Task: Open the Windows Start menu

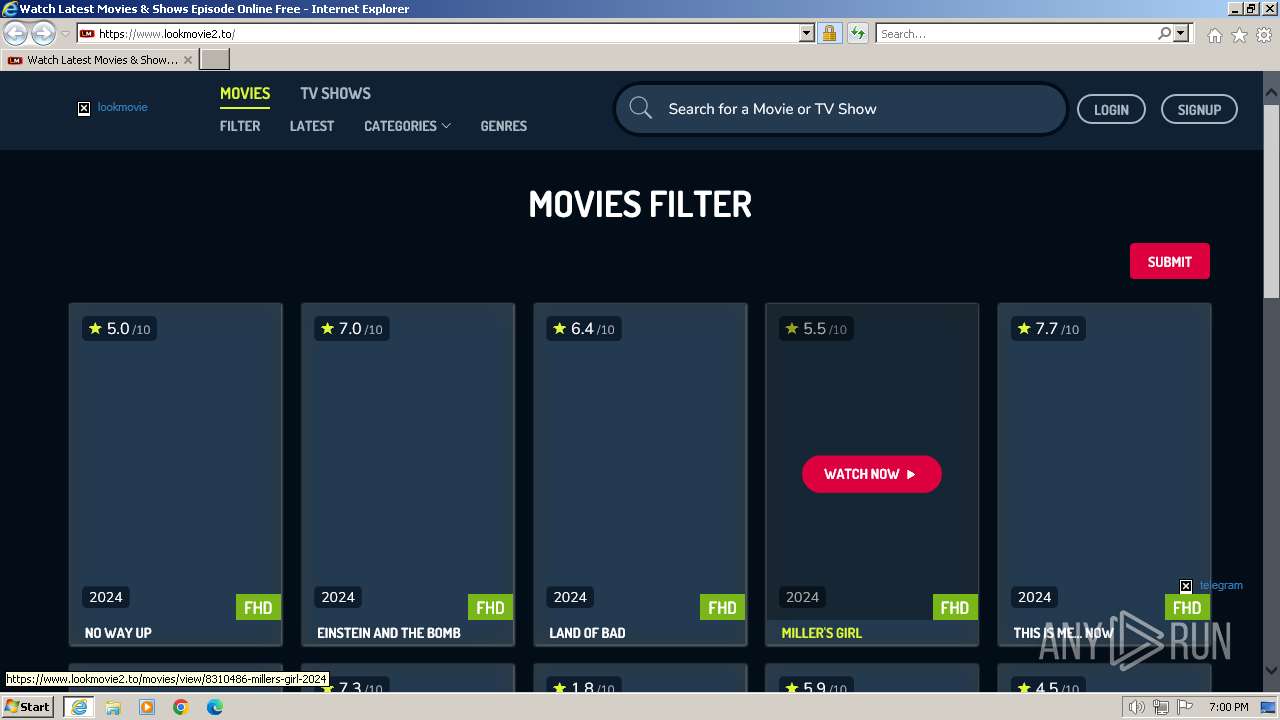Action: point(28,707)
